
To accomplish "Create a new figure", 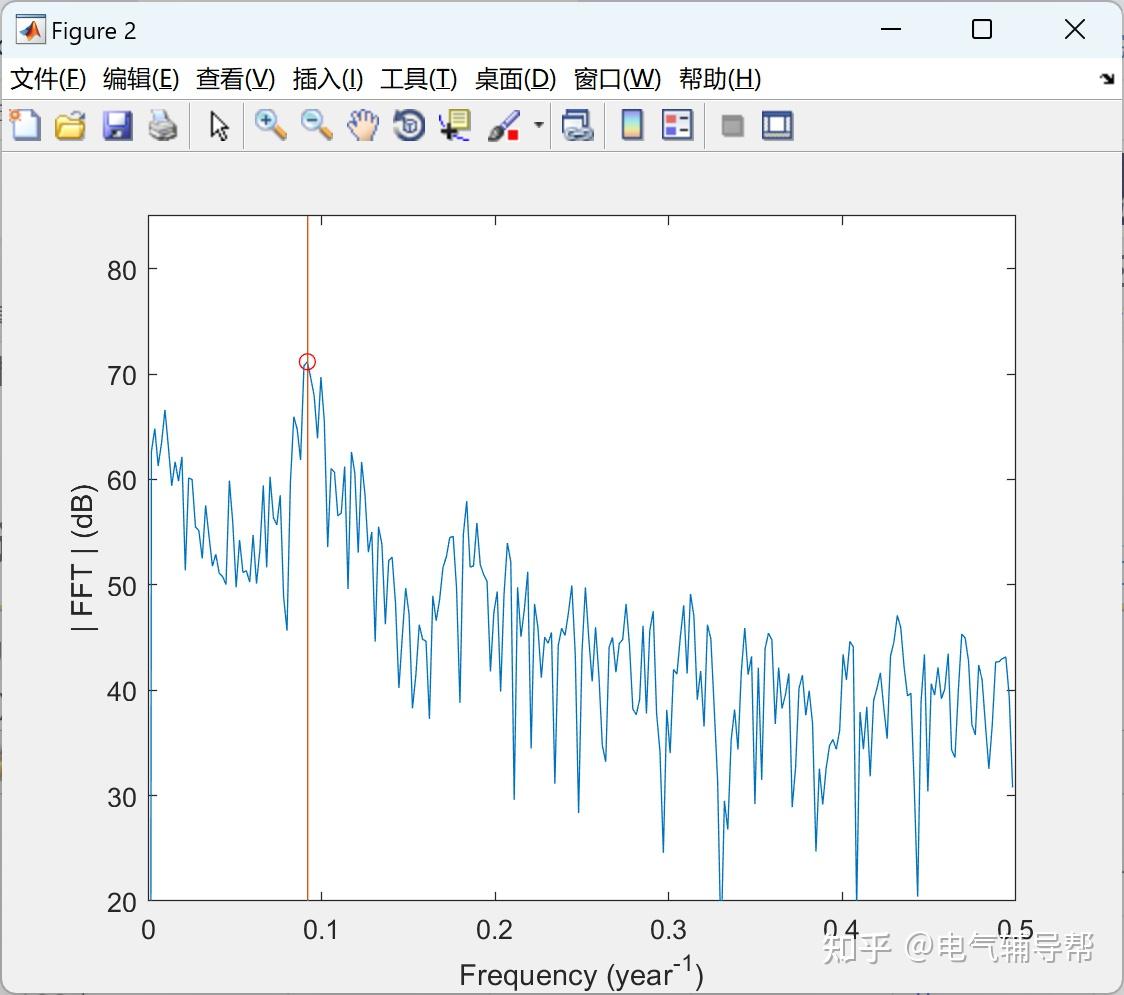I will (x=25, y=125).
